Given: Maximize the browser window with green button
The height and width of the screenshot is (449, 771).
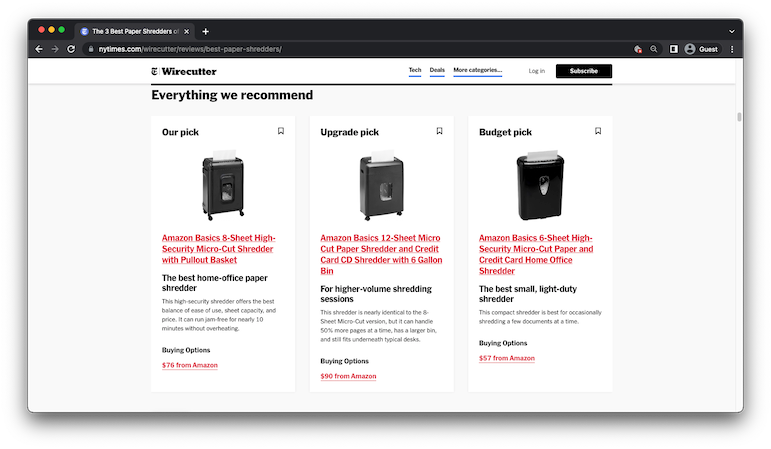Looking at the screenshot, I should click(61, 30).
